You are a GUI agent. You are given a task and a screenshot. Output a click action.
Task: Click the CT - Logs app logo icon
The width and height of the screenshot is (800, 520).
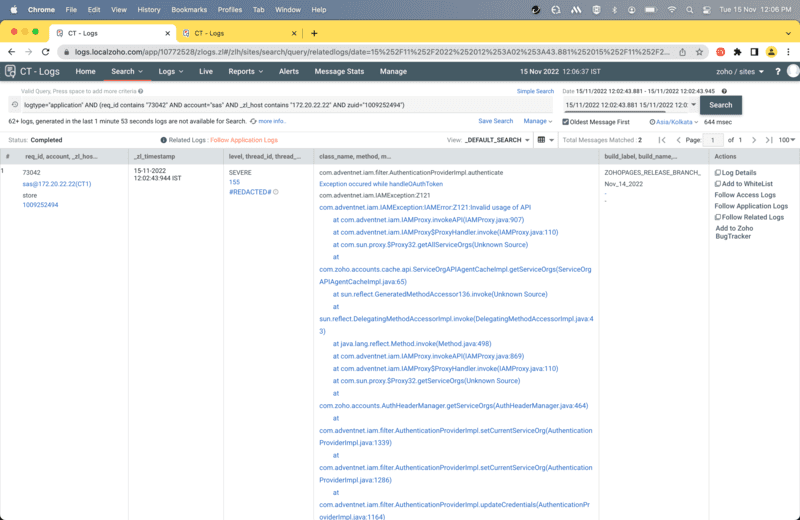(x=10, y=71)
